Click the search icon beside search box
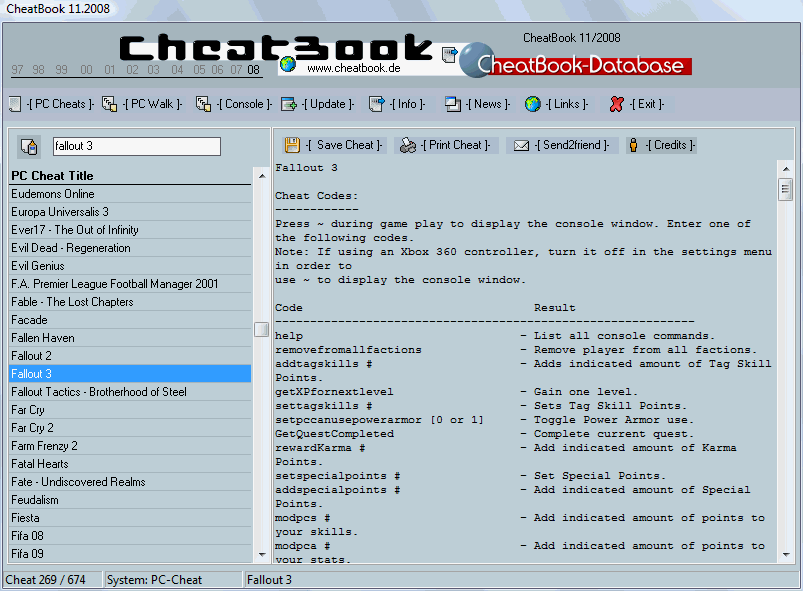Screen dimensions: 803x591 (29, 146)
